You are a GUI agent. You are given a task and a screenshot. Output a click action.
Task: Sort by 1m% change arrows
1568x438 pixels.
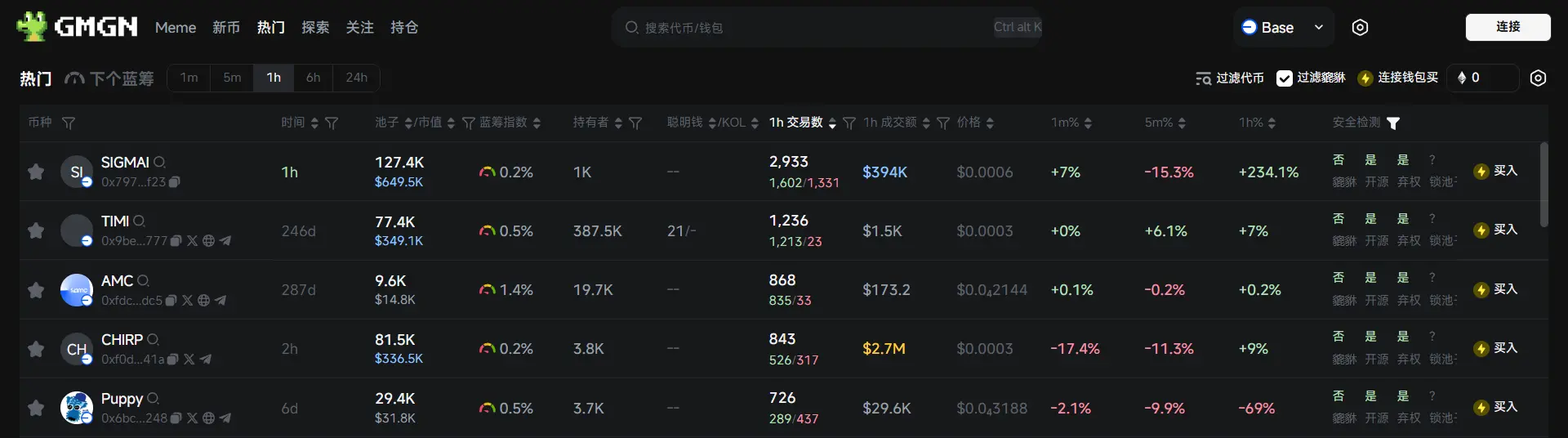click(x=1088, y=123)
